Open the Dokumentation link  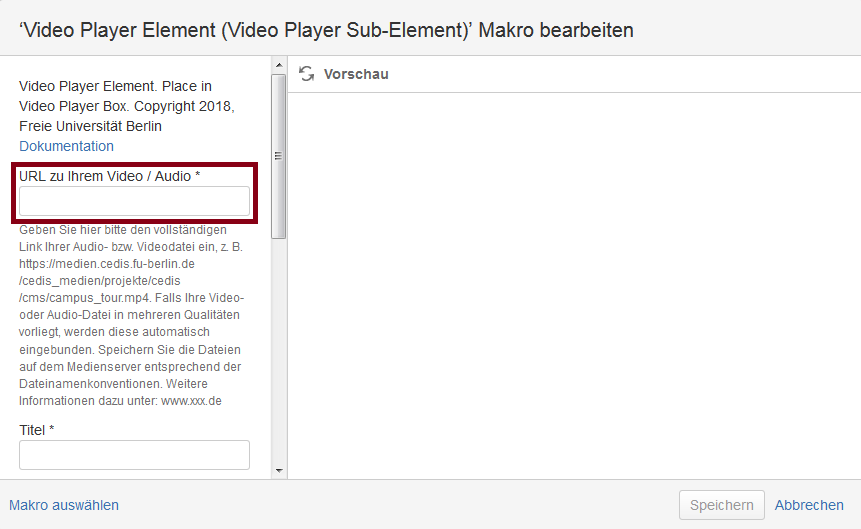66,146
